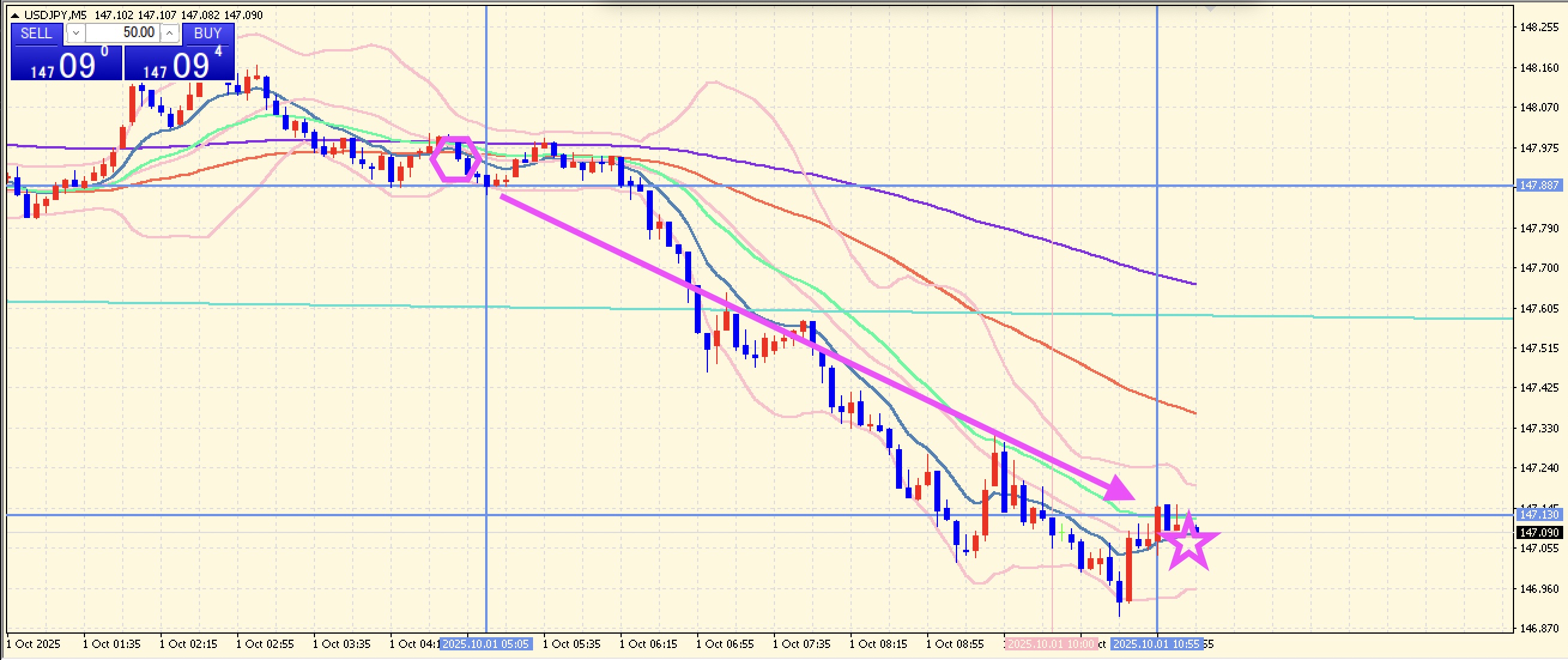Collapse the one-click trading panel triangle
This screenshot has height=660, width=1568.
15,15
